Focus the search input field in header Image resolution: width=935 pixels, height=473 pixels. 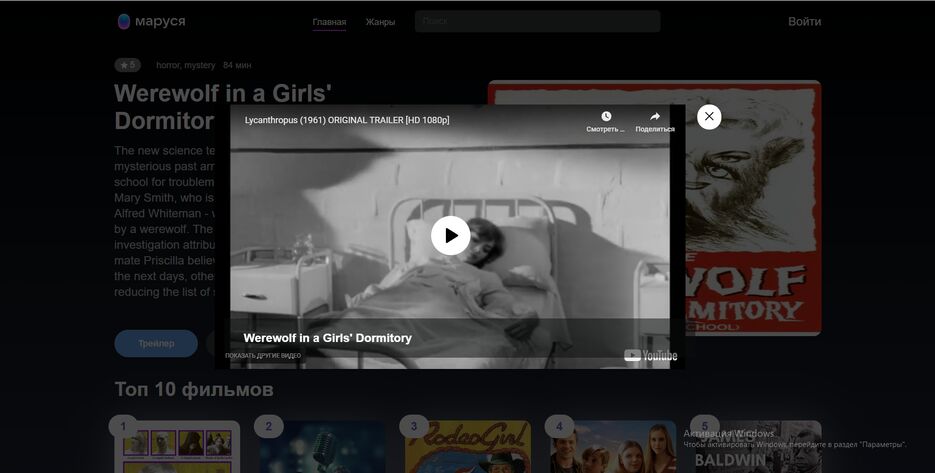click(537, 21)
